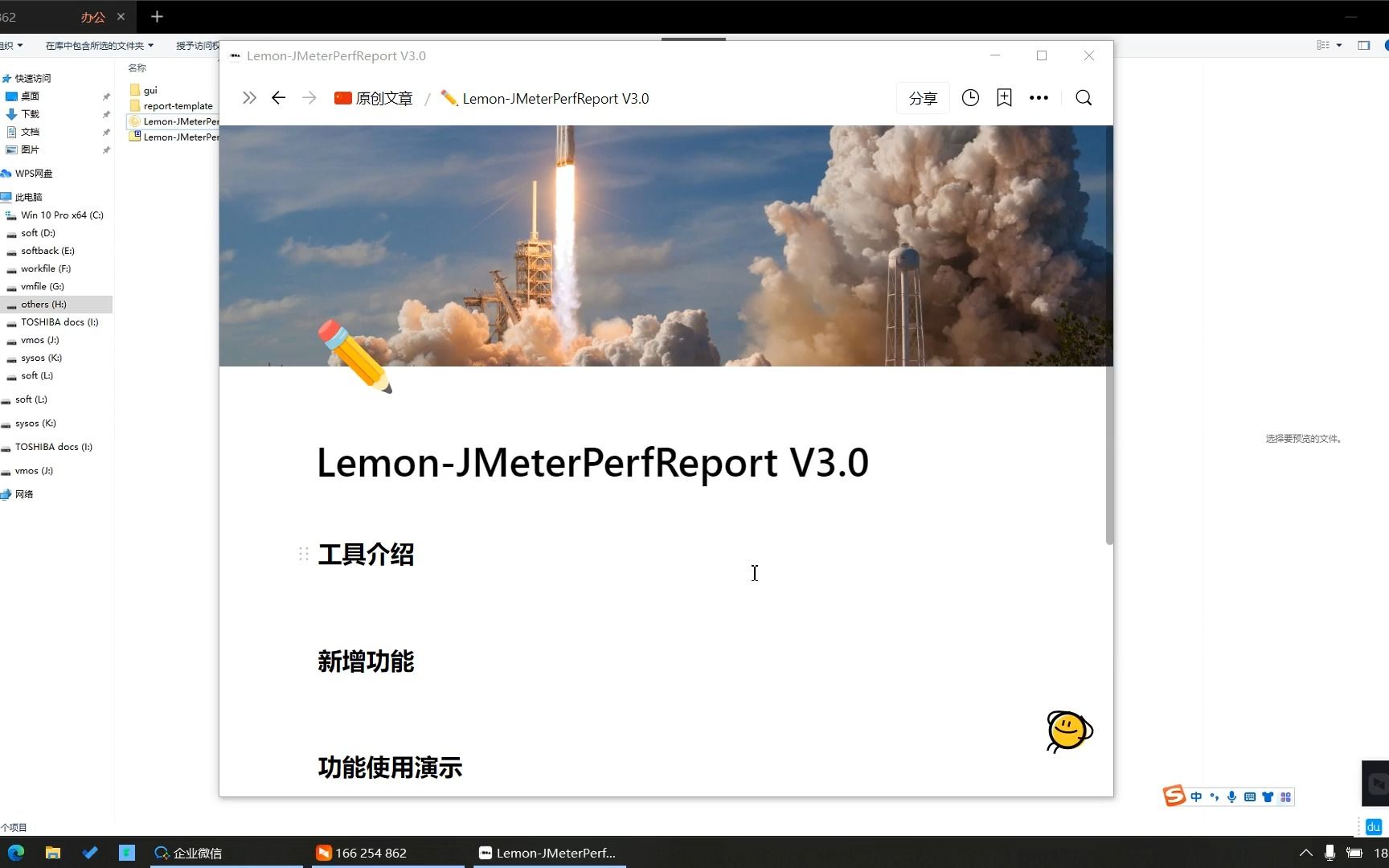Select 下载 in Explorer sidebar

point(23,114)
